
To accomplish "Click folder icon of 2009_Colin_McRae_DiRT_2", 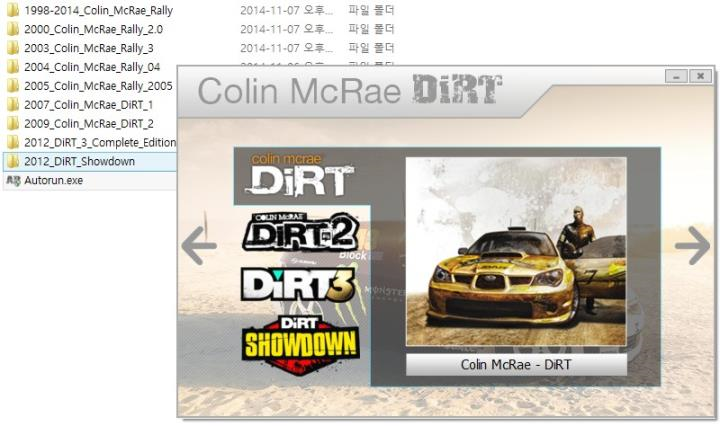I will [x=13, y=123].
